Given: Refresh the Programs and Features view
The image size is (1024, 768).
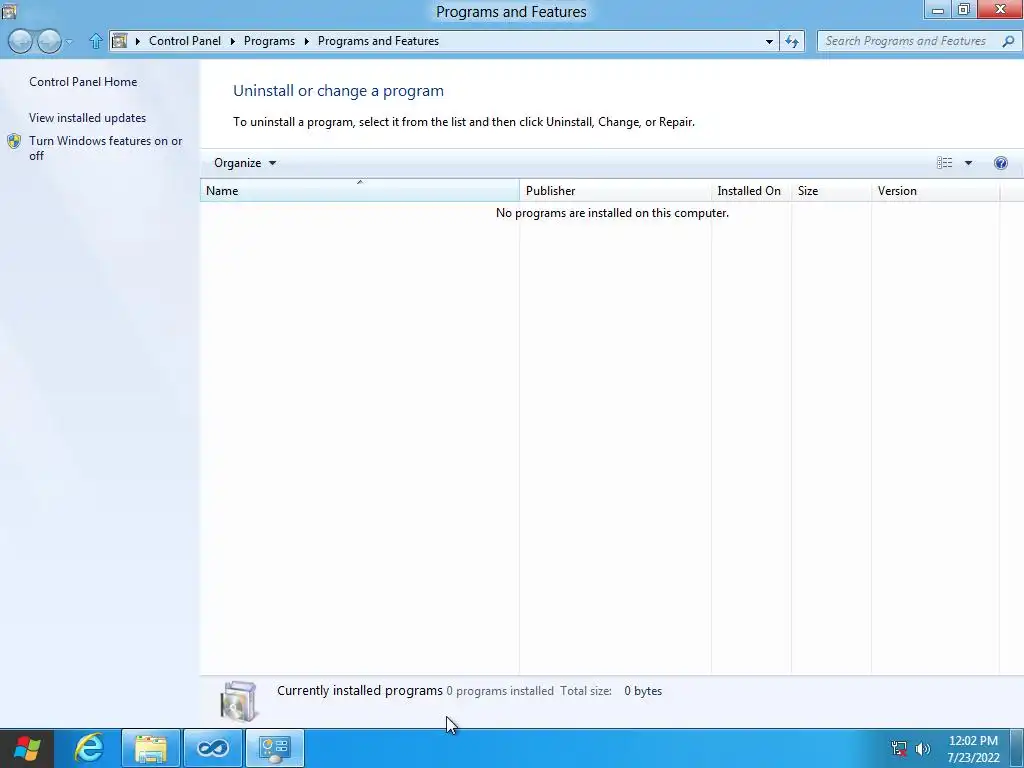Looking at the screenshot, I should (x=792, y=41).
